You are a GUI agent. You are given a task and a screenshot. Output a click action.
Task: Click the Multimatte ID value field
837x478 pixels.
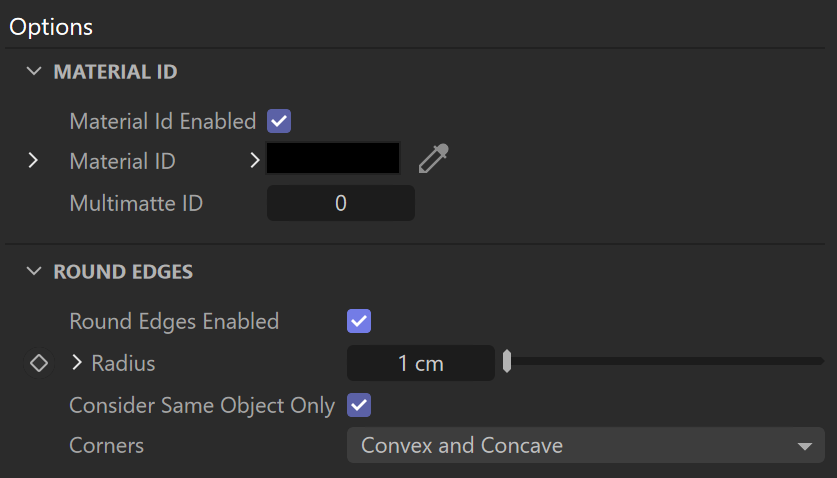point(341,203)
